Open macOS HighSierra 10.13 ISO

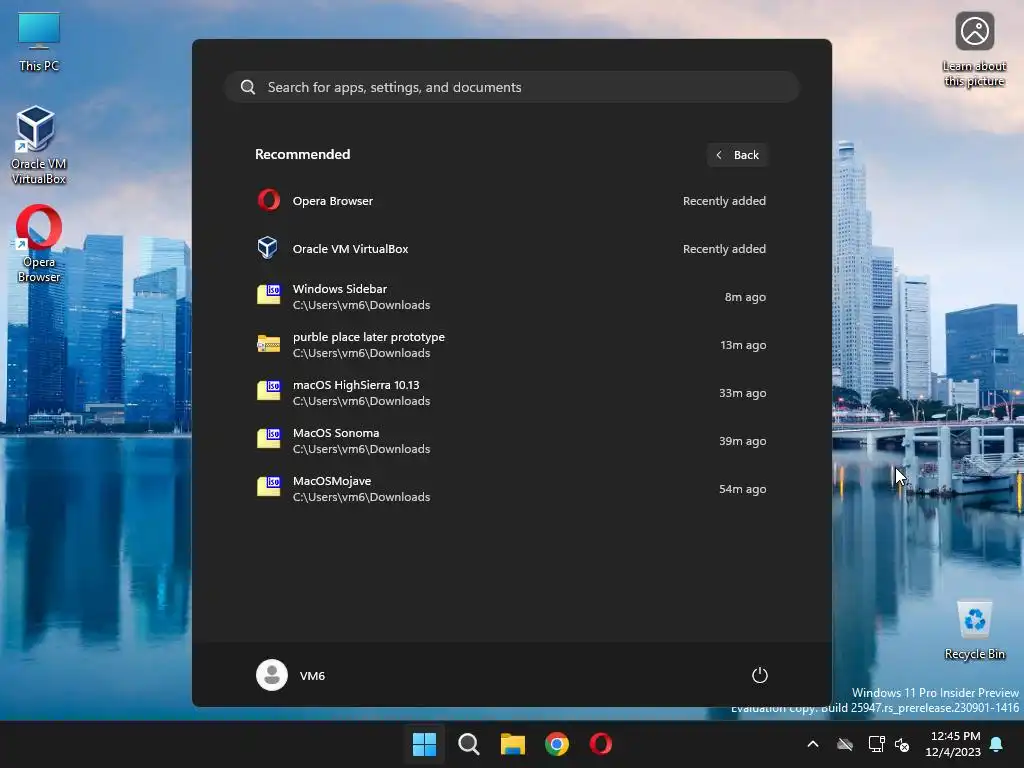coord(511,392)
